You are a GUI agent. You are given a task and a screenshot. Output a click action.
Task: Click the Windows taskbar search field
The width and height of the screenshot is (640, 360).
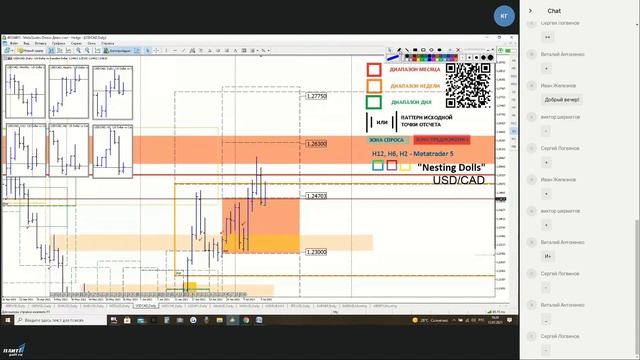tap(61, 320)
